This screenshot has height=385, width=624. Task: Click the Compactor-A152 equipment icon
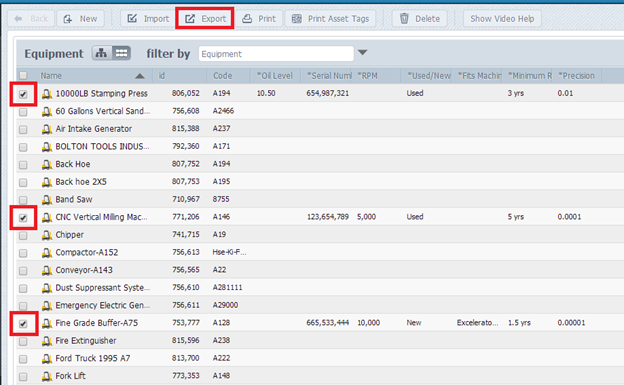(x=47, y=252)
